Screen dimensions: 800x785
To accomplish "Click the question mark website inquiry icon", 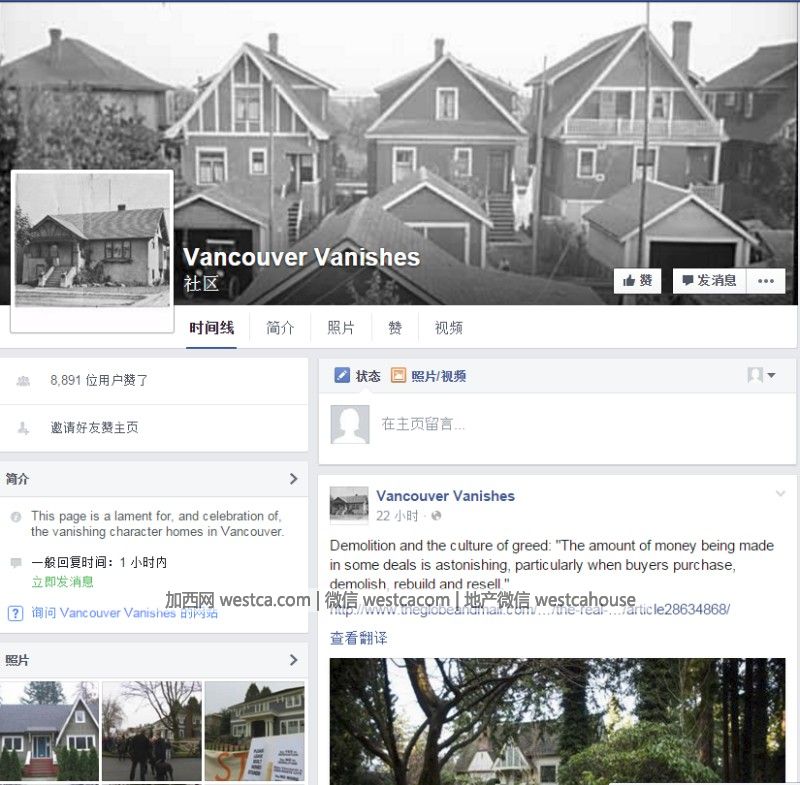I will (x=15, y=613).
